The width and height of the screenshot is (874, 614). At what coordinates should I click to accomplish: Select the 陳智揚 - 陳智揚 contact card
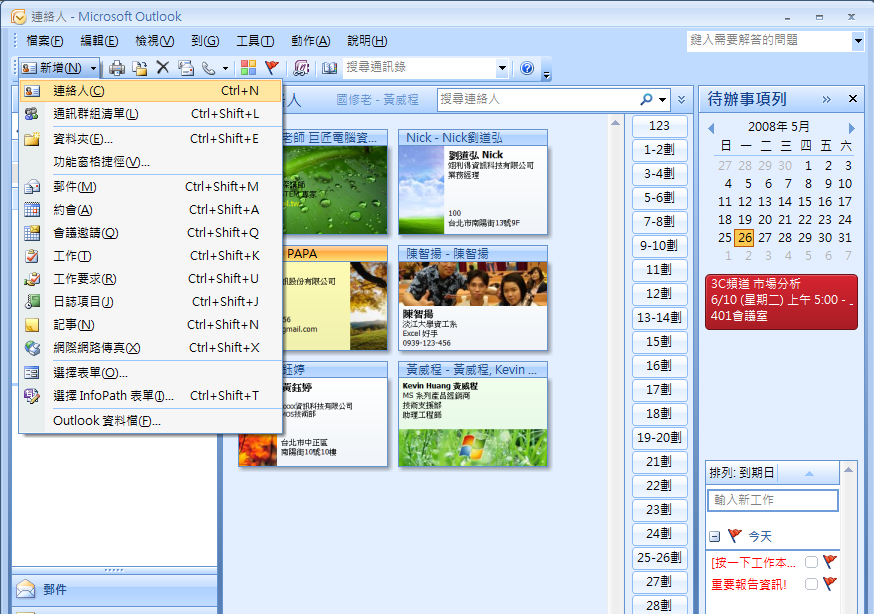pyautogui.click(x=473, y=298)
